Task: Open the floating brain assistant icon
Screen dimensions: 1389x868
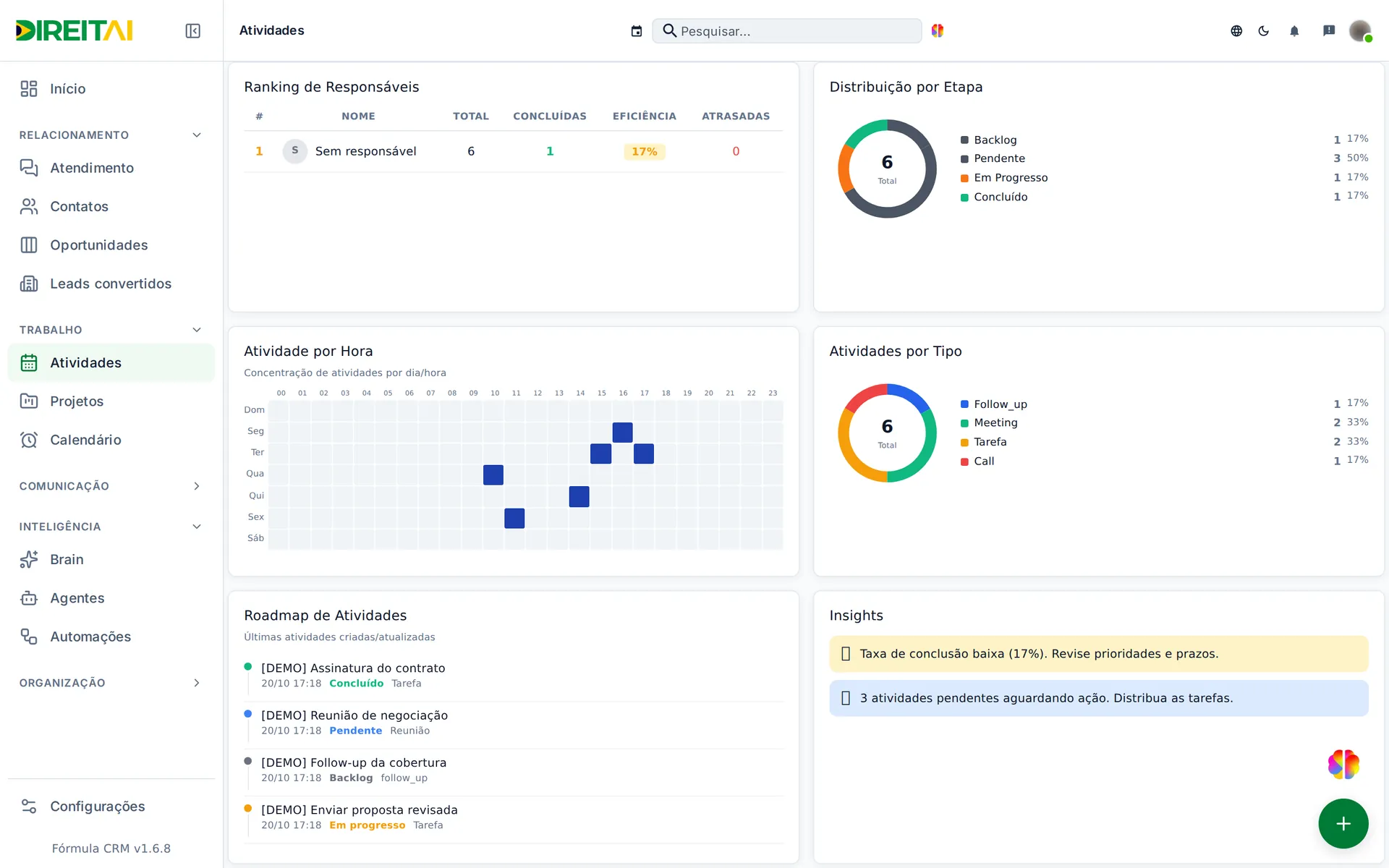Action: (1343, 765)
